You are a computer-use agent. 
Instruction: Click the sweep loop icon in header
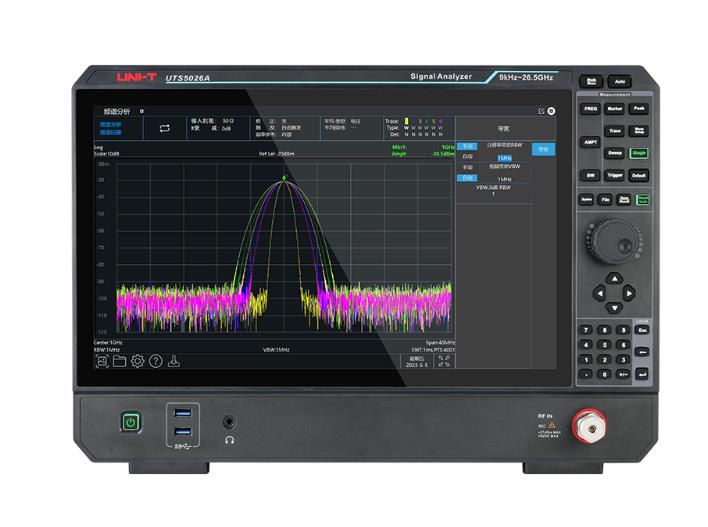[x=166, y=127]
